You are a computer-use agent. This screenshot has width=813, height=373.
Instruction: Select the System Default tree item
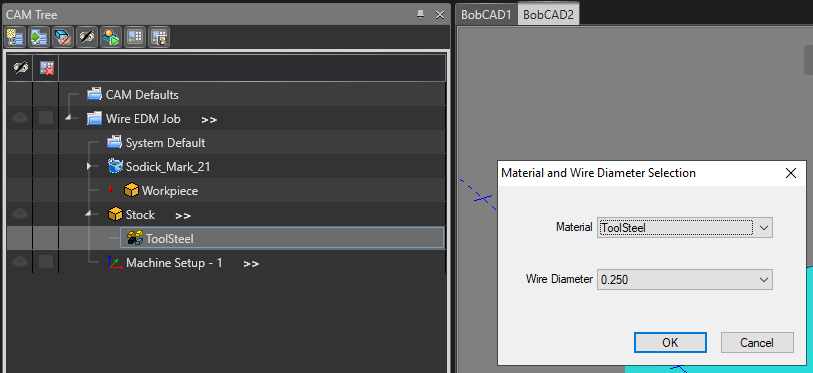point(165,143)
